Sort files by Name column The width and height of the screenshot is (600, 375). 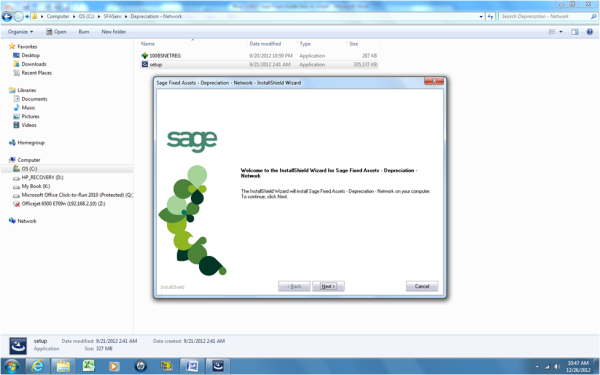pos(148,44)
